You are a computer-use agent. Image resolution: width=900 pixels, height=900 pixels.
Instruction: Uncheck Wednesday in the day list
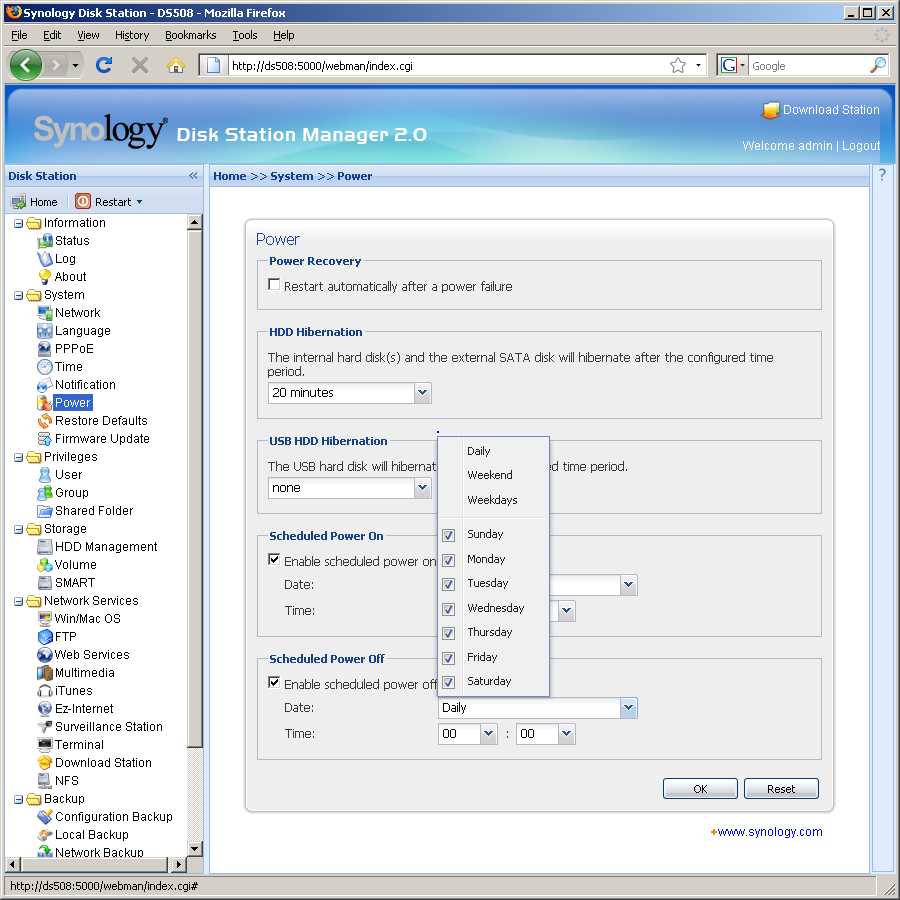449,609
